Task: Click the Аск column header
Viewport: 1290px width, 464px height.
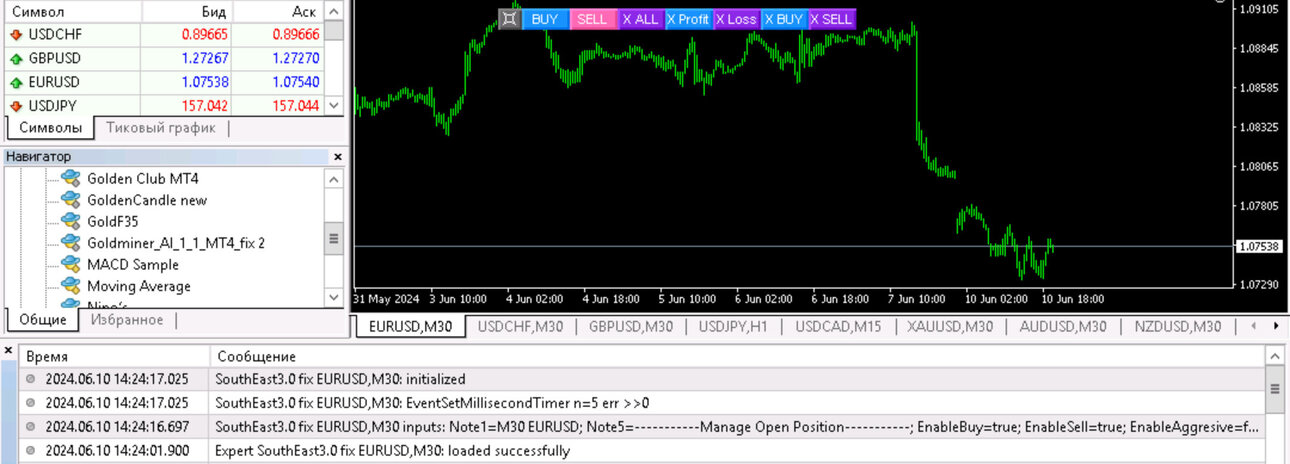Action: click(279, 11)
